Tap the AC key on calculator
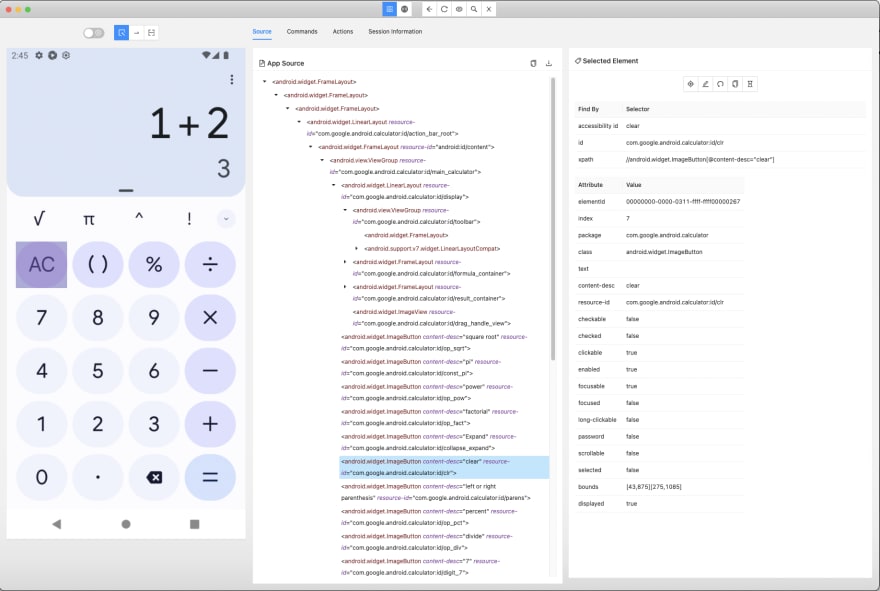This screenshot has width=880, height=591. 42,264
